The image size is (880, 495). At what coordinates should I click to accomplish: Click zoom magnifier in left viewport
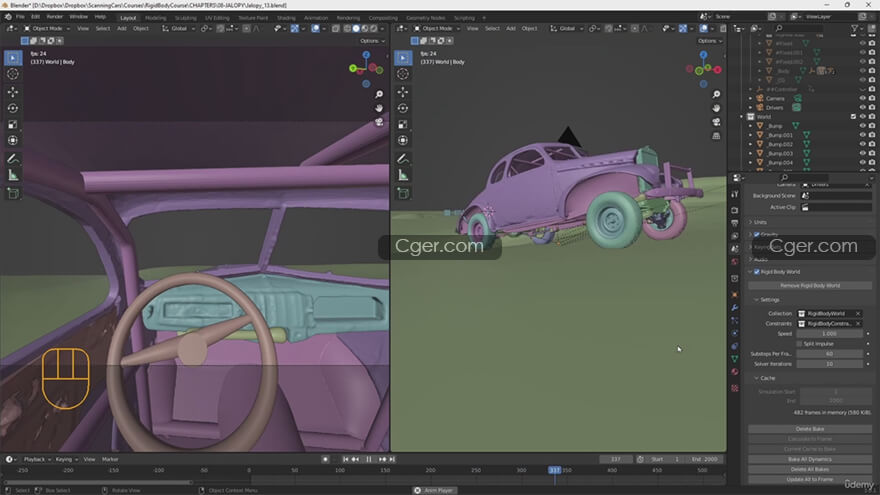point(379,95)
